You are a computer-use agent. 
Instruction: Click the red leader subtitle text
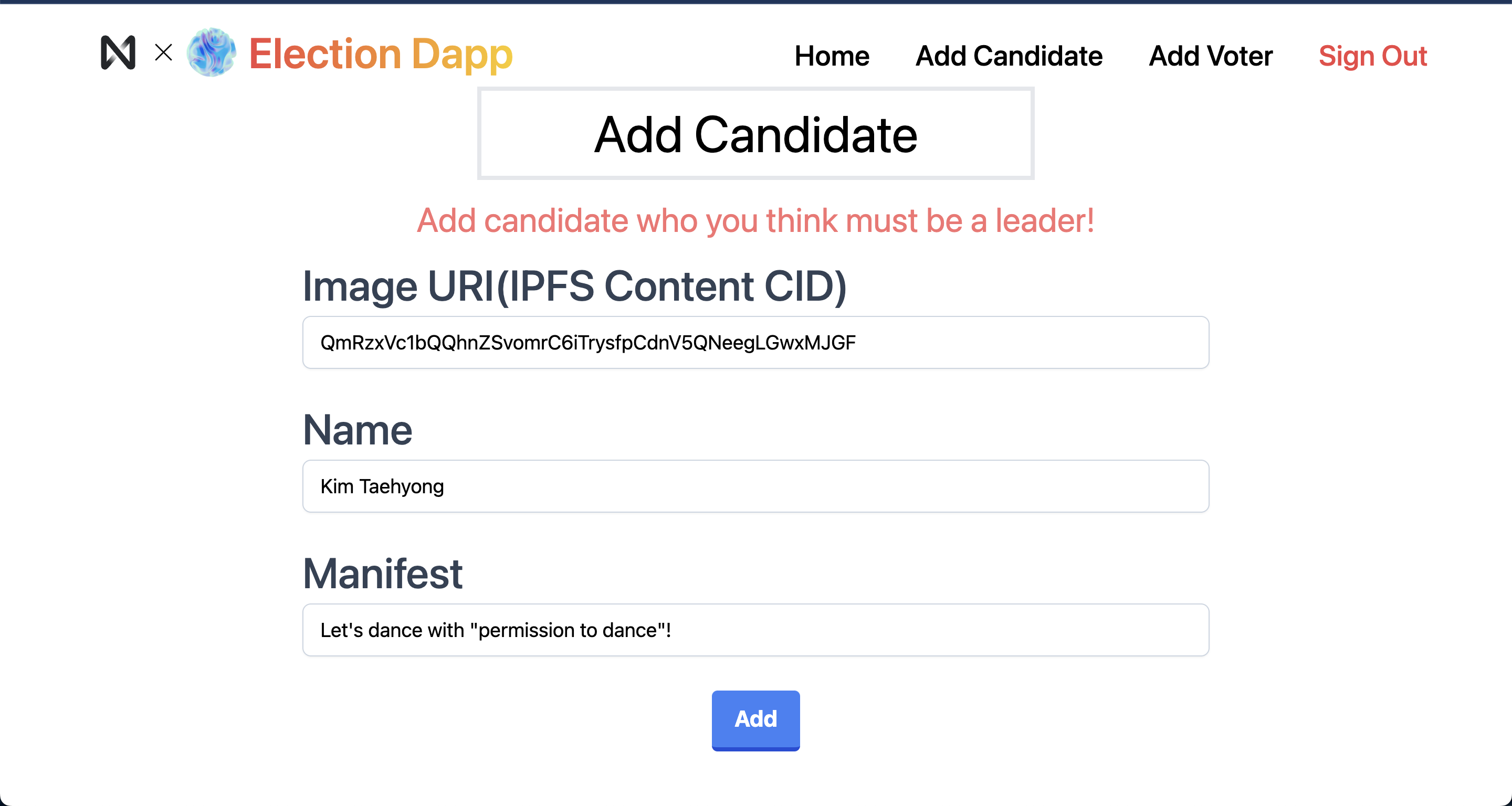tap(755, 220)
